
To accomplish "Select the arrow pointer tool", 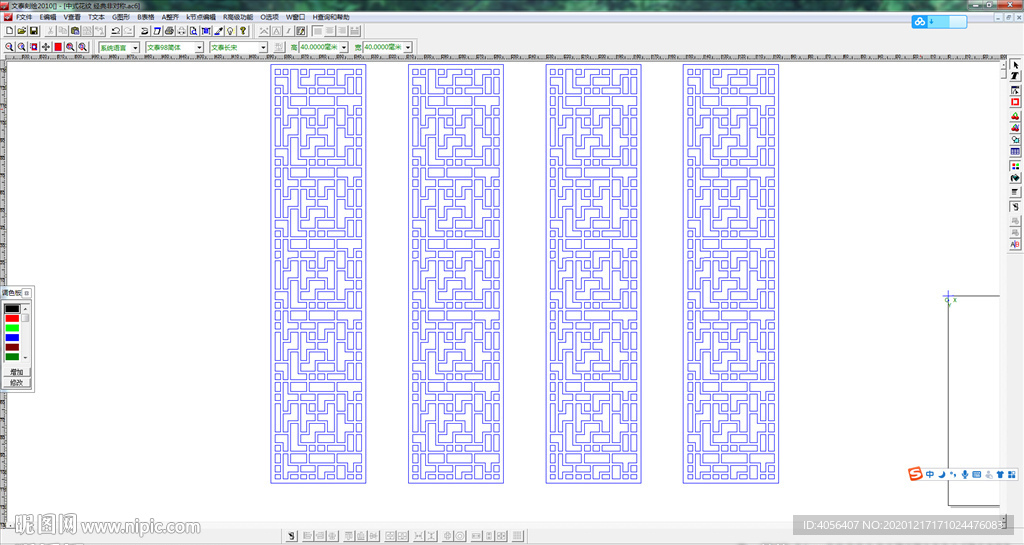I will point(1015,65).
